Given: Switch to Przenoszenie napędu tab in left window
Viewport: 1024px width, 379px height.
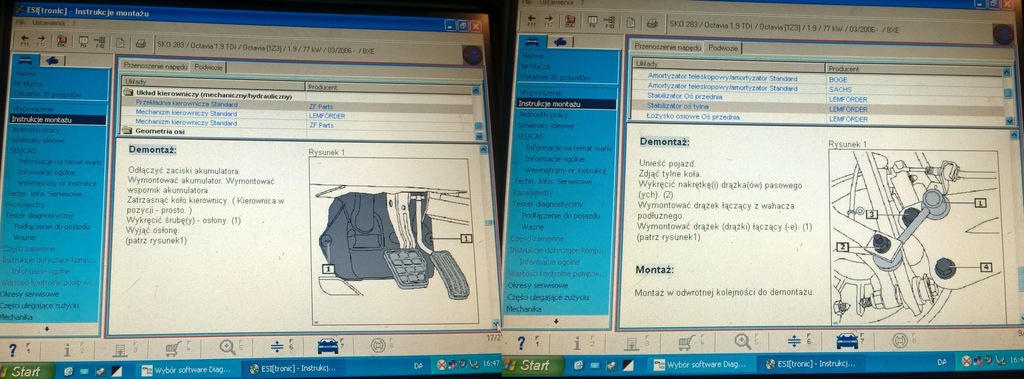Looking at the screenshot, I should point(155,67).
